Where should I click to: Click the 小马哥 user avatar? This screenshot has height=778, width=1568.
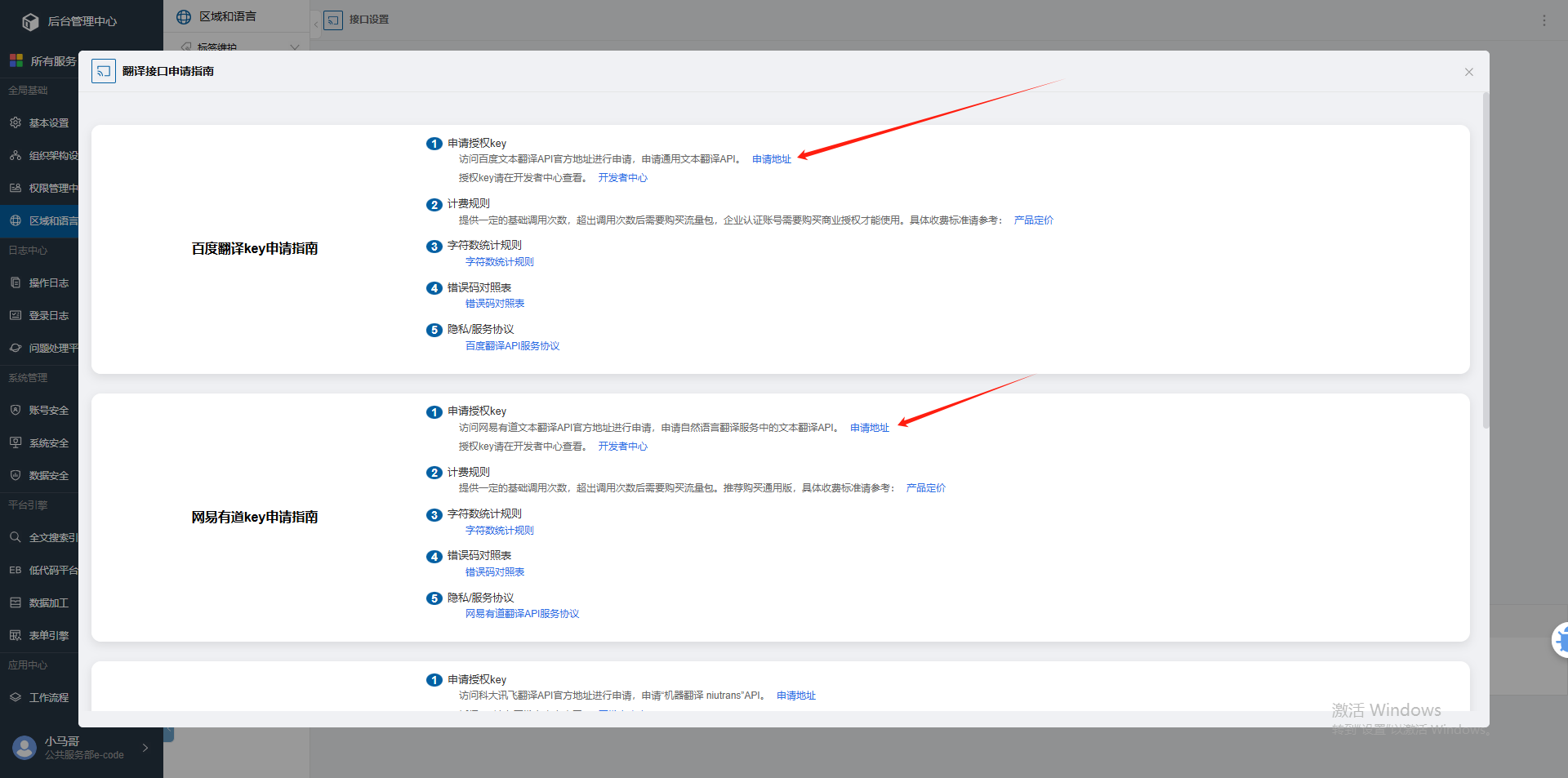[x=24, y=747]
